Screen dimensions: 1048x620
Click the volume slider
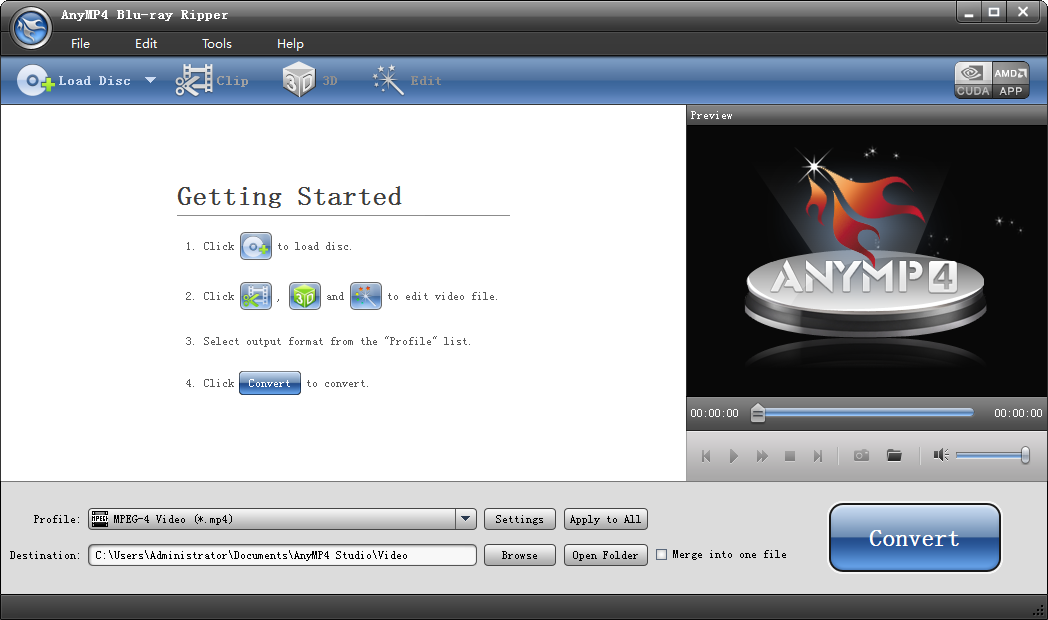tap(990, 456)
